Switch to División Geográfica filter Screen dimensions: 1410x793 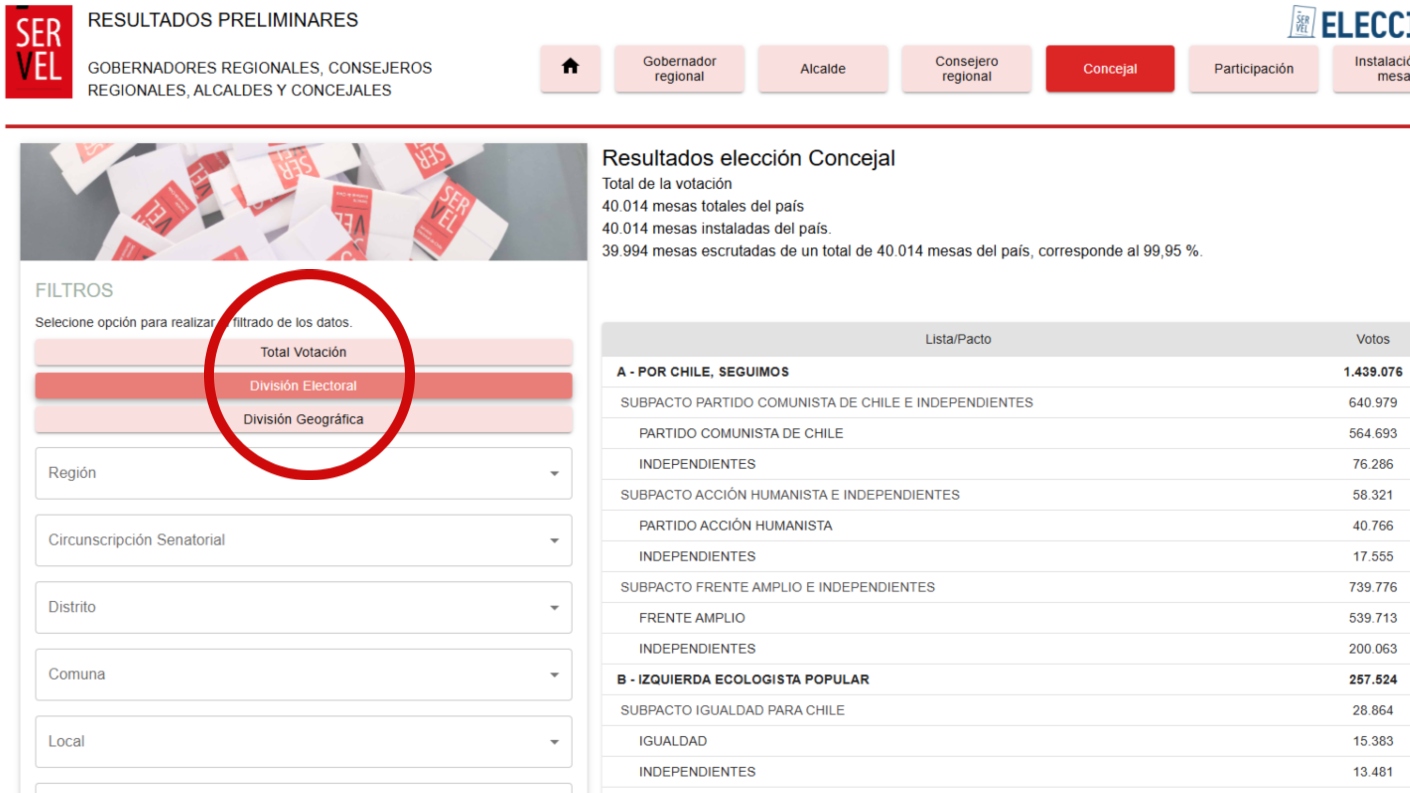point(303,419)
